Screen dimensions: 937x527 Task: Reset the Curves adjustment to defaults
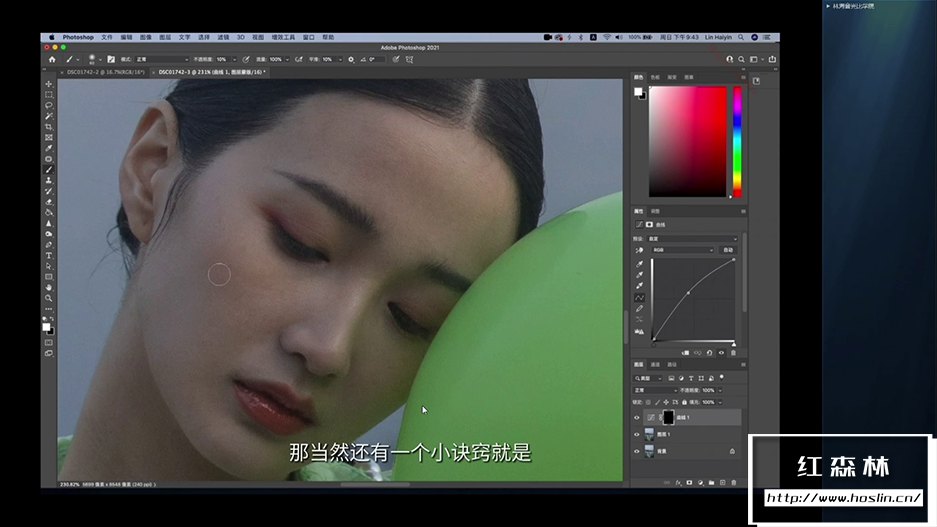[x=709, y=353]
